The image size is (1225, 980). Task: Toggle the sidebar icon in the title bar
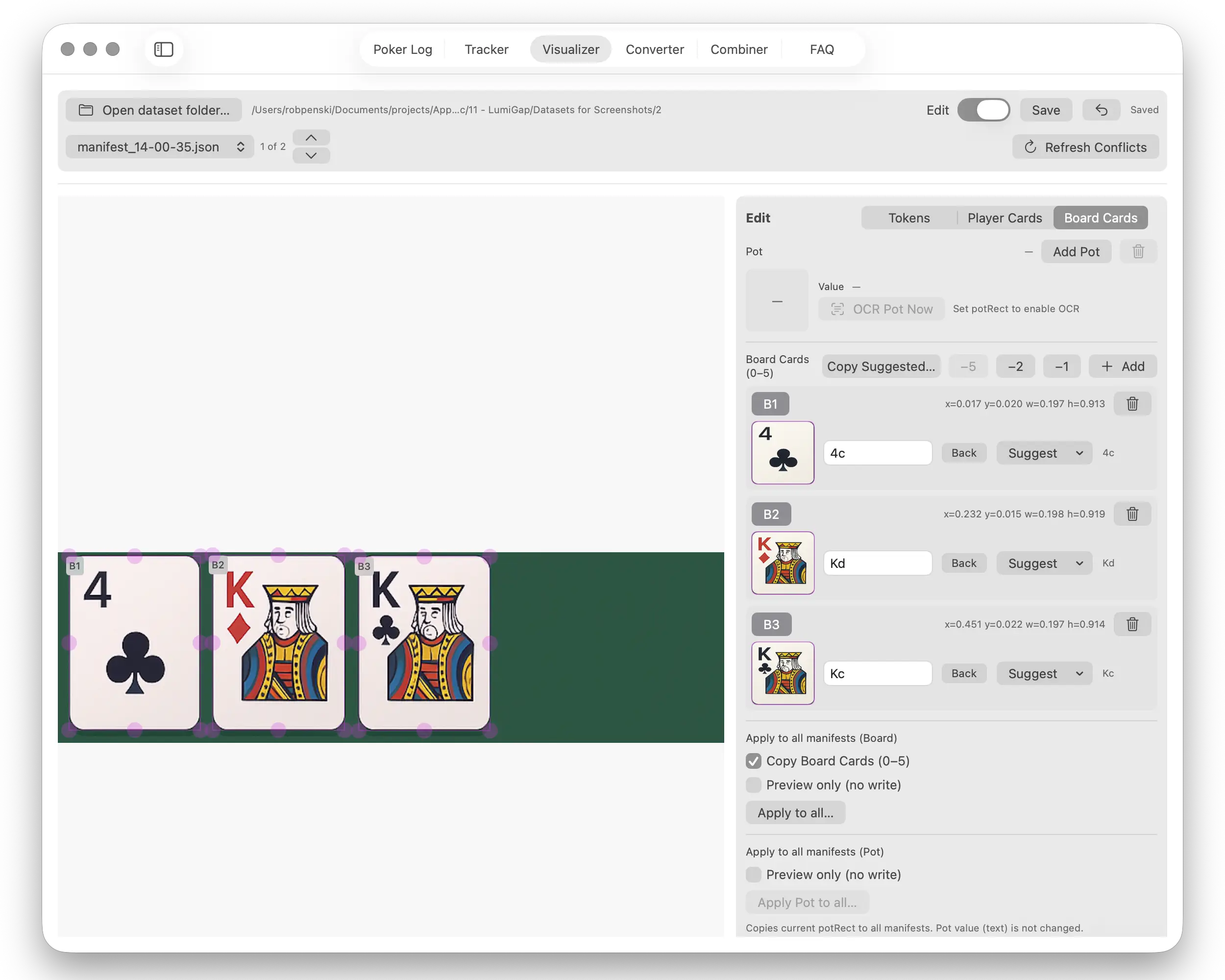(164, 49)
